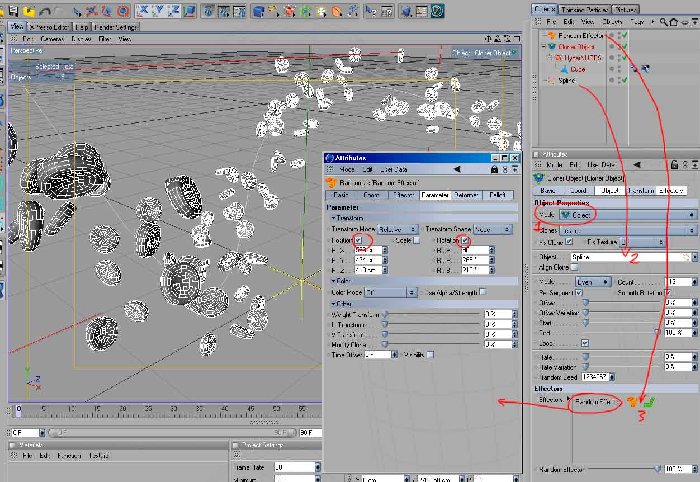Click the Render in Picture Viewer icon
This screenshot has height=482, width=700.
224,10
